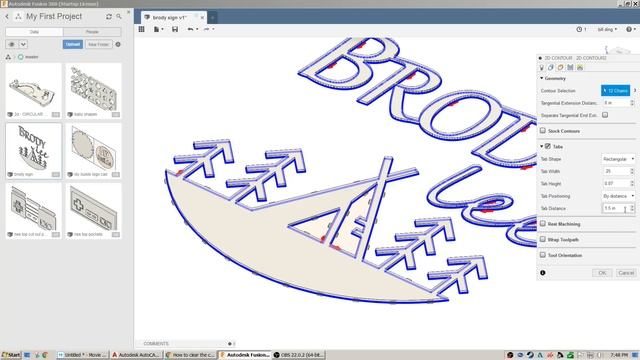Image resolution: width=640 pixels, height=360 pixels.
Task: Enable the Stock Contours checkbox
Action: click(543, 131)
